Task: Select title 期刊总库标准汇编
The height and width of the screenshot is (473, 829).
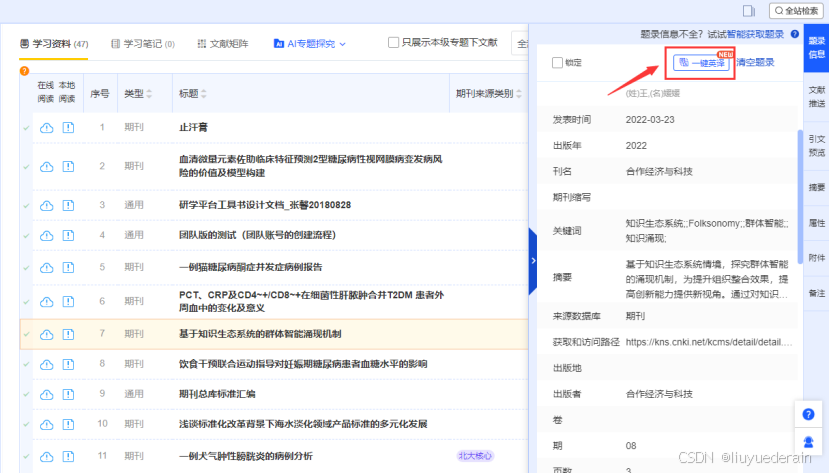Action: tap(217, 394)
